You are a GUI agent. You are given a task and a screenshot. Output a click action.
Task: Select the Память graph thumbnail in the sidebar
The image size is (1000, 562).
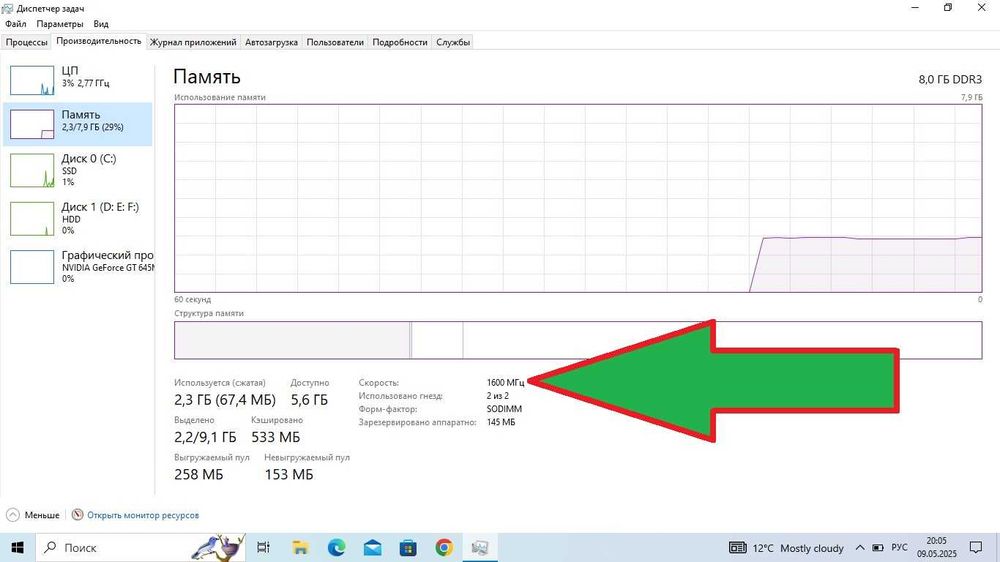[32, 124]
